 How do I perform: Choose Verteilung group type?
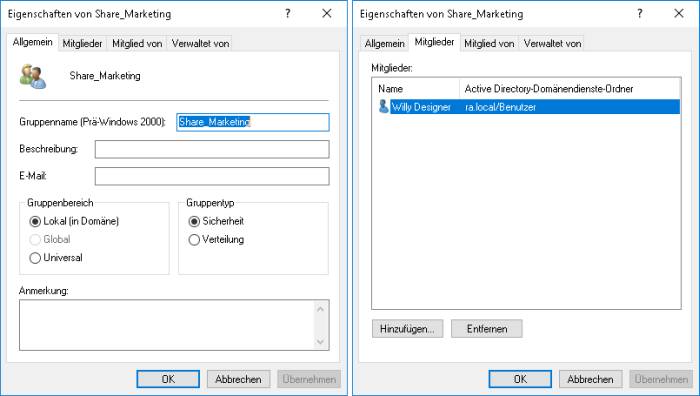click(x=217, y=239)
